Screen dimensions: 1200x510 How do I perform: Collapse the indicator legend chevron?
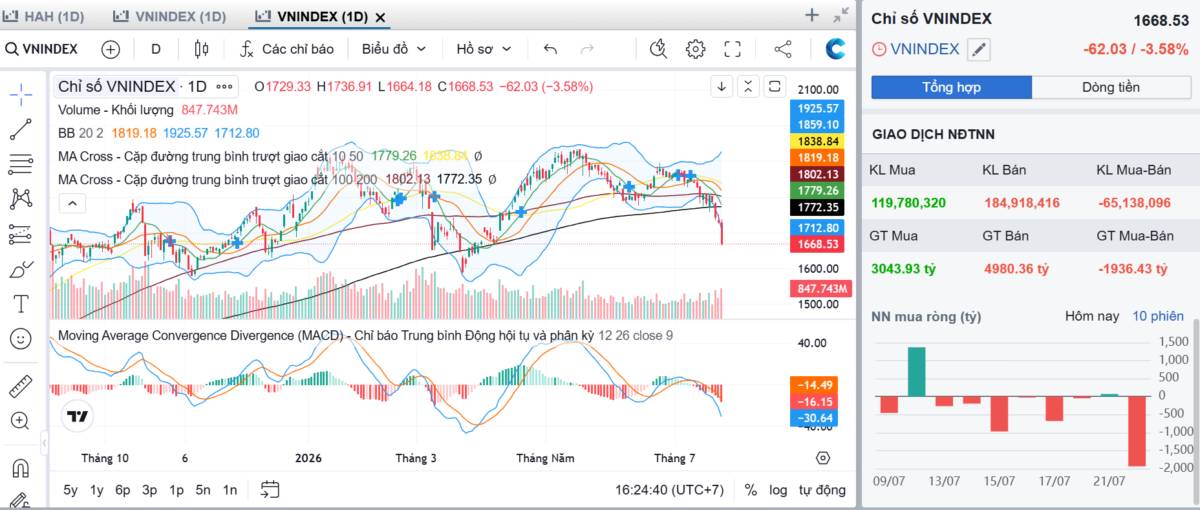(72, 203)
